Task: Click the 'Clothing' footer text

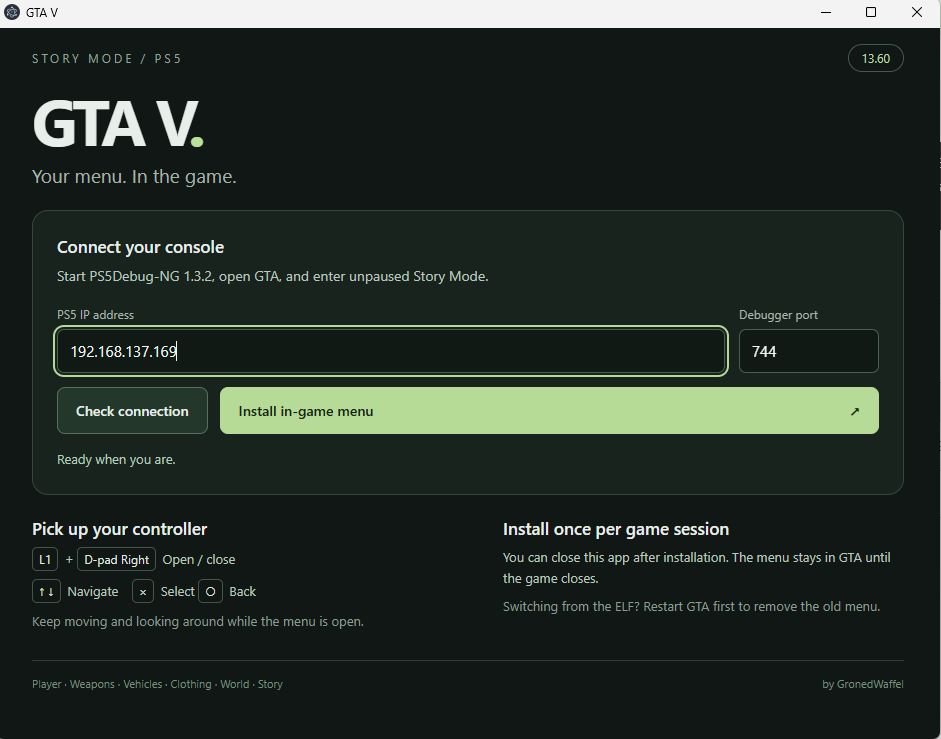Action: coord(191,684)
